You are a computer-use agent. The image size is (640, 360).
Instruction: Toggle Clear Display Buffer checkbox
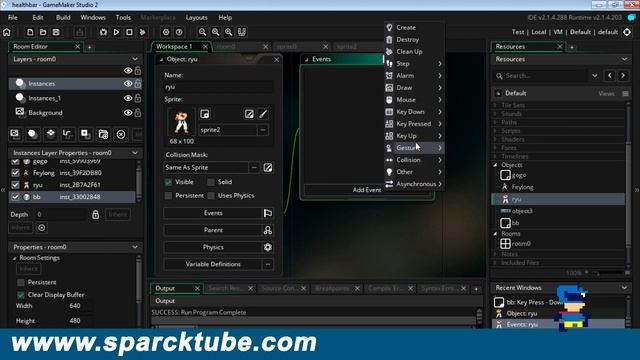(21, 295)
